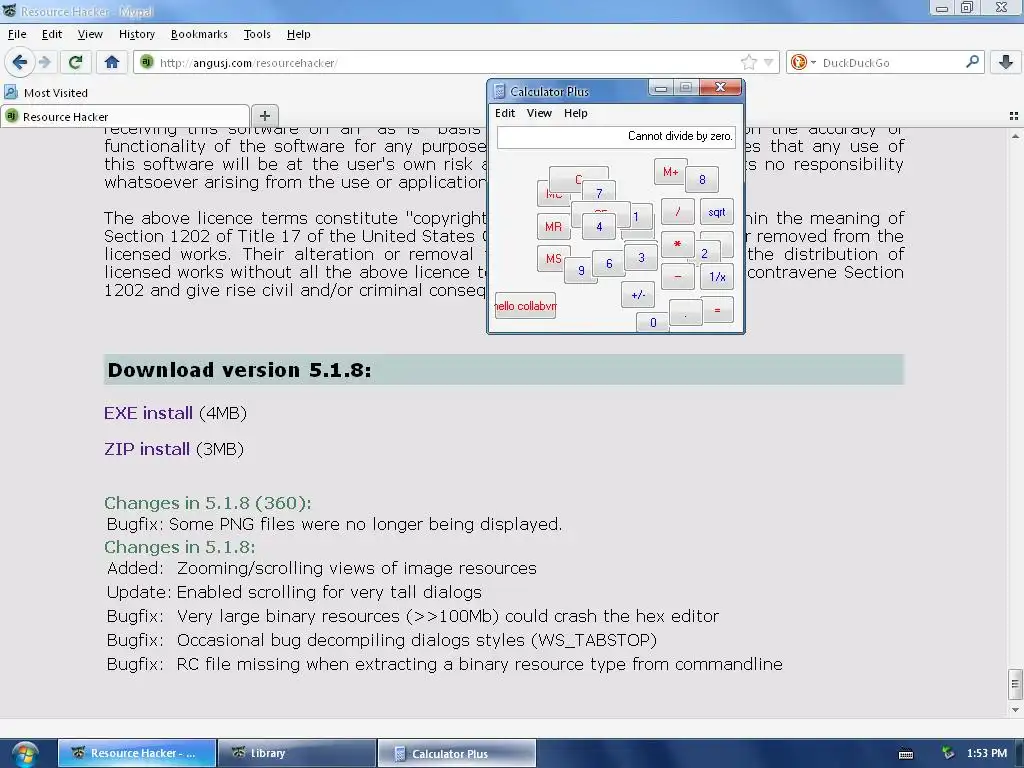Image resolution: width=1024 pixels, height=768 pixels.
Task: Click the page vertical scrollbar thumb
Action: click(1014, 684)
